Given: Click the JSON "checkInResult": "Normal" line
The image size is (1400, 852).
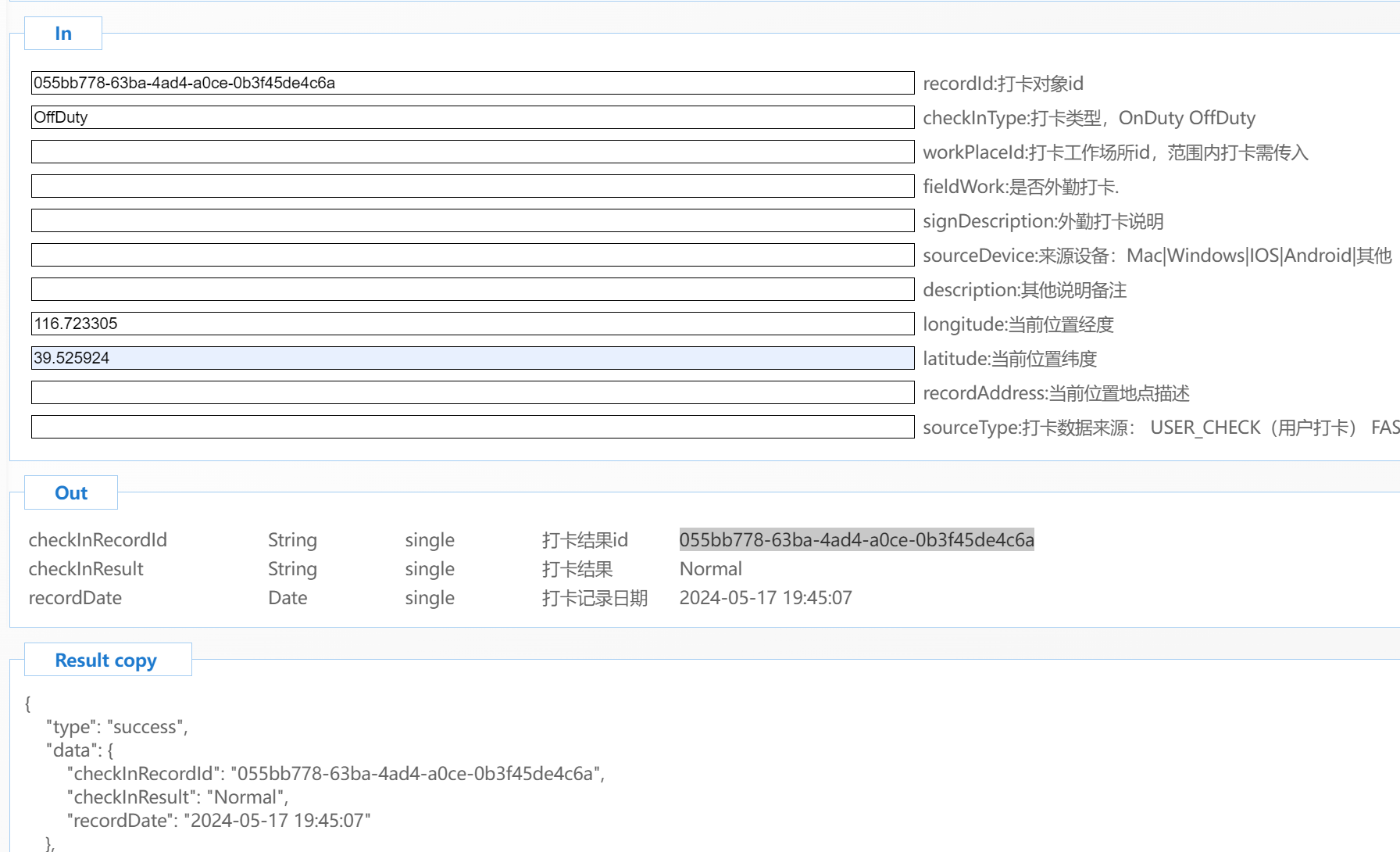Looking at the screenshot, I should [178, 797].
